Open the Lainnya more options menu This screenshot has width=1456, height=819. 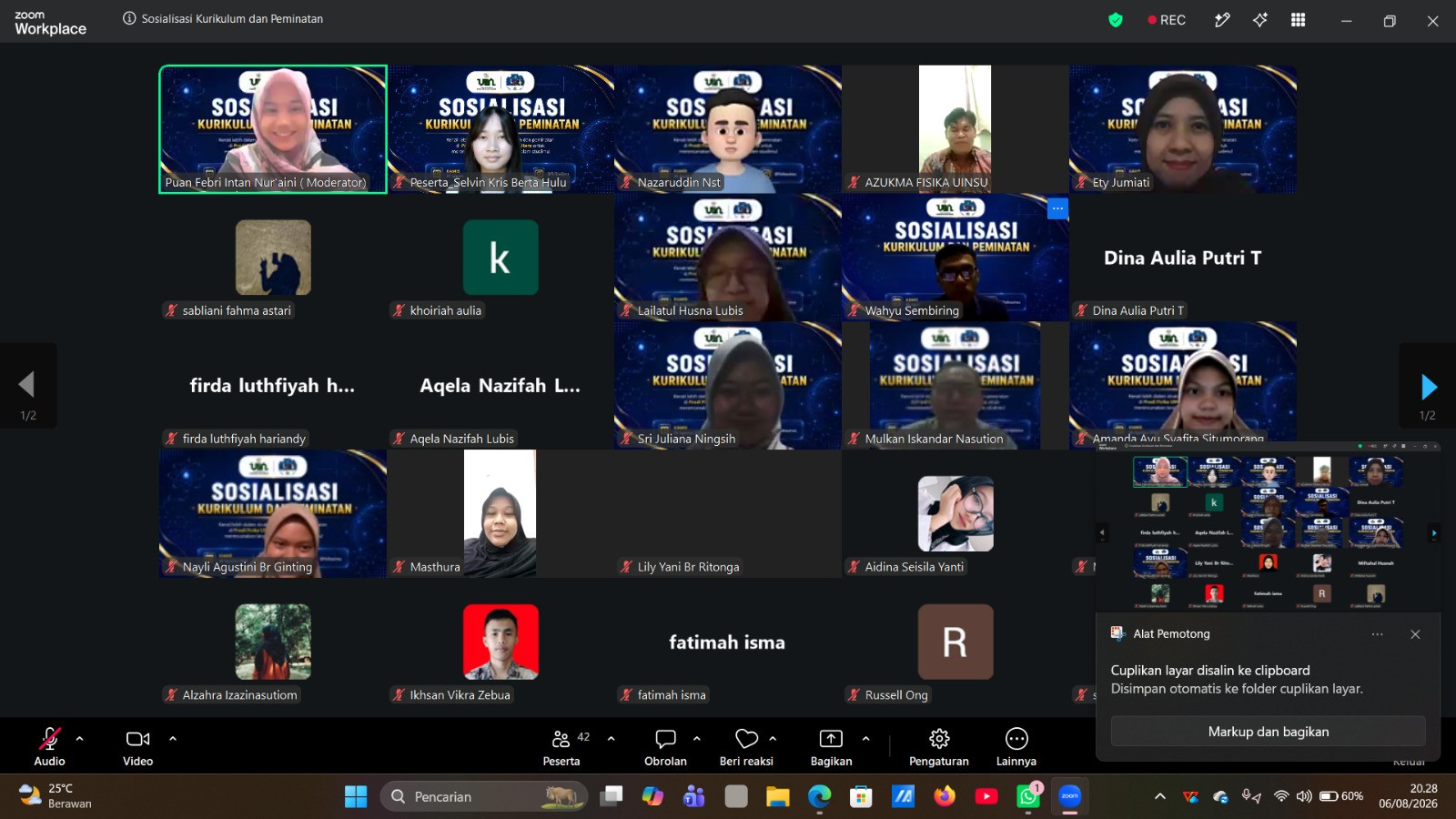point(1016,747)
